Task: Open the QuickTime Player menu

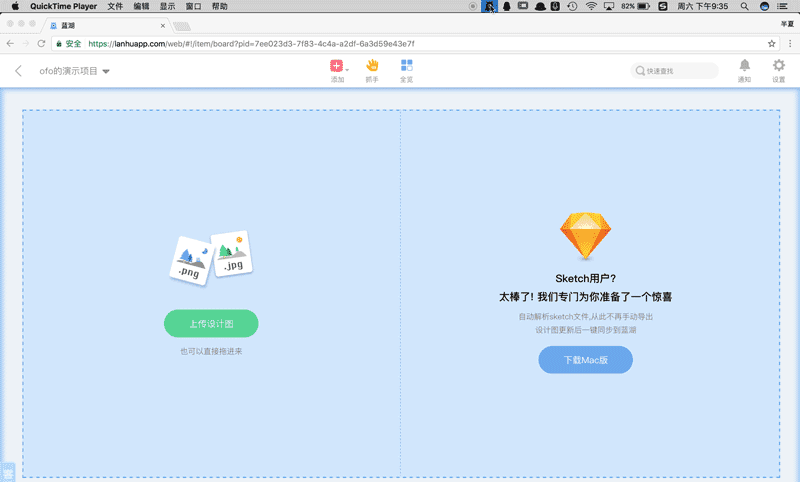Action: tap(63, 6)
